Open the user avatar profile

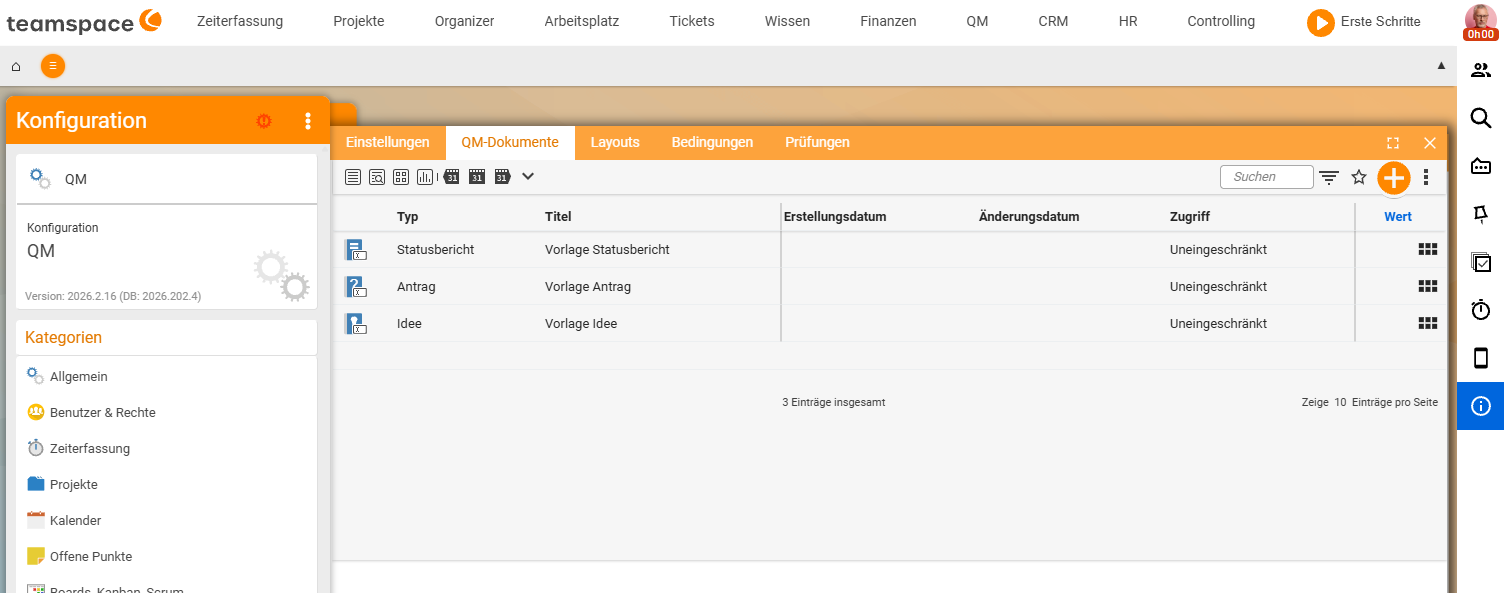(x=1480, y=21)
